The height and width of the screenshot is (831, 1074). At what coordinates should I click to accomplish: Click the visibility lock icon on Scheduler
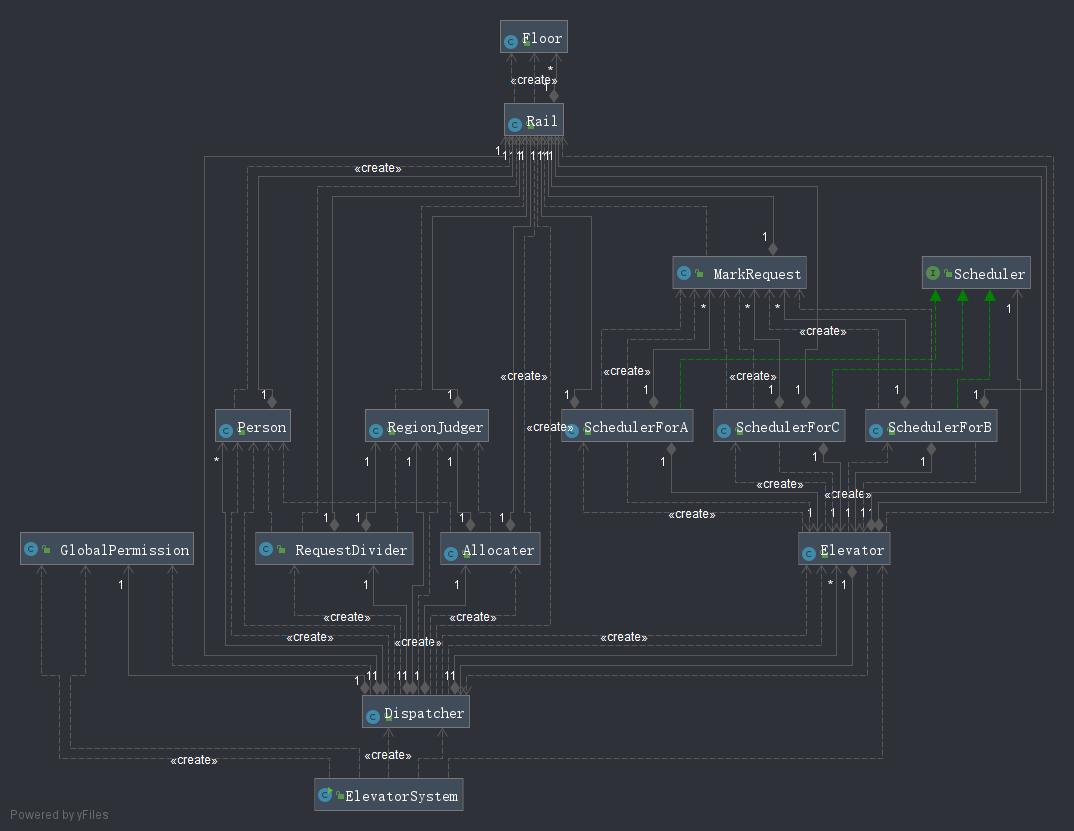(x=948, y=273)
